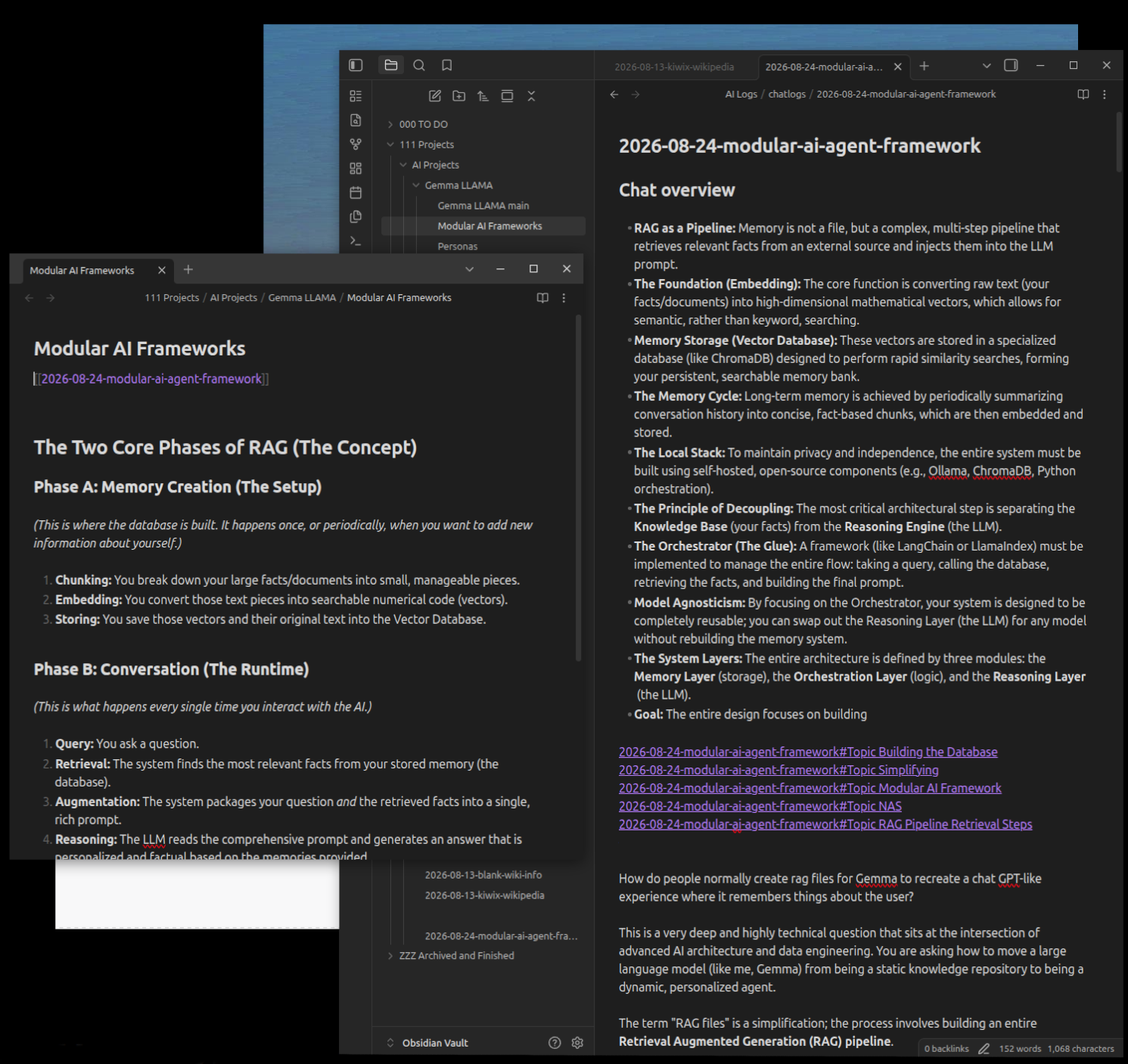
Task: Insert template using the ribbon icon
Action: pos(356,217)
